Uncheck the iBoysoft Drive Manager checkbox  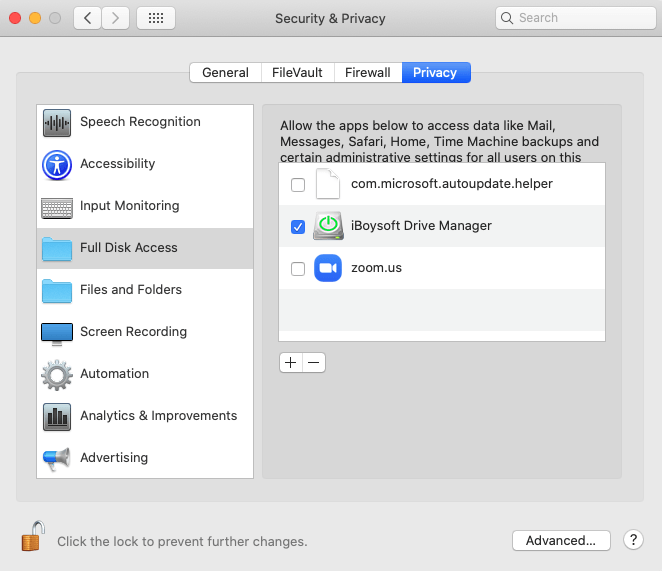298,227
